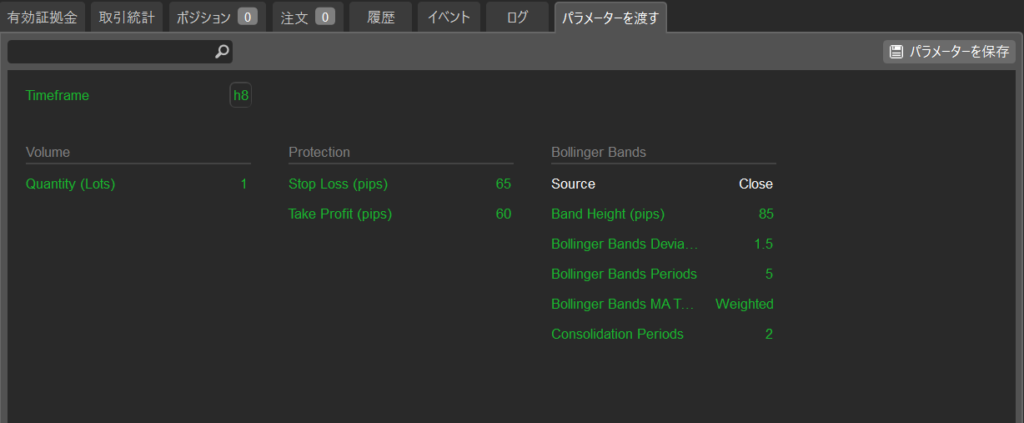Open the 履歴 tab
1024x423 pixels.
point(380,17)
